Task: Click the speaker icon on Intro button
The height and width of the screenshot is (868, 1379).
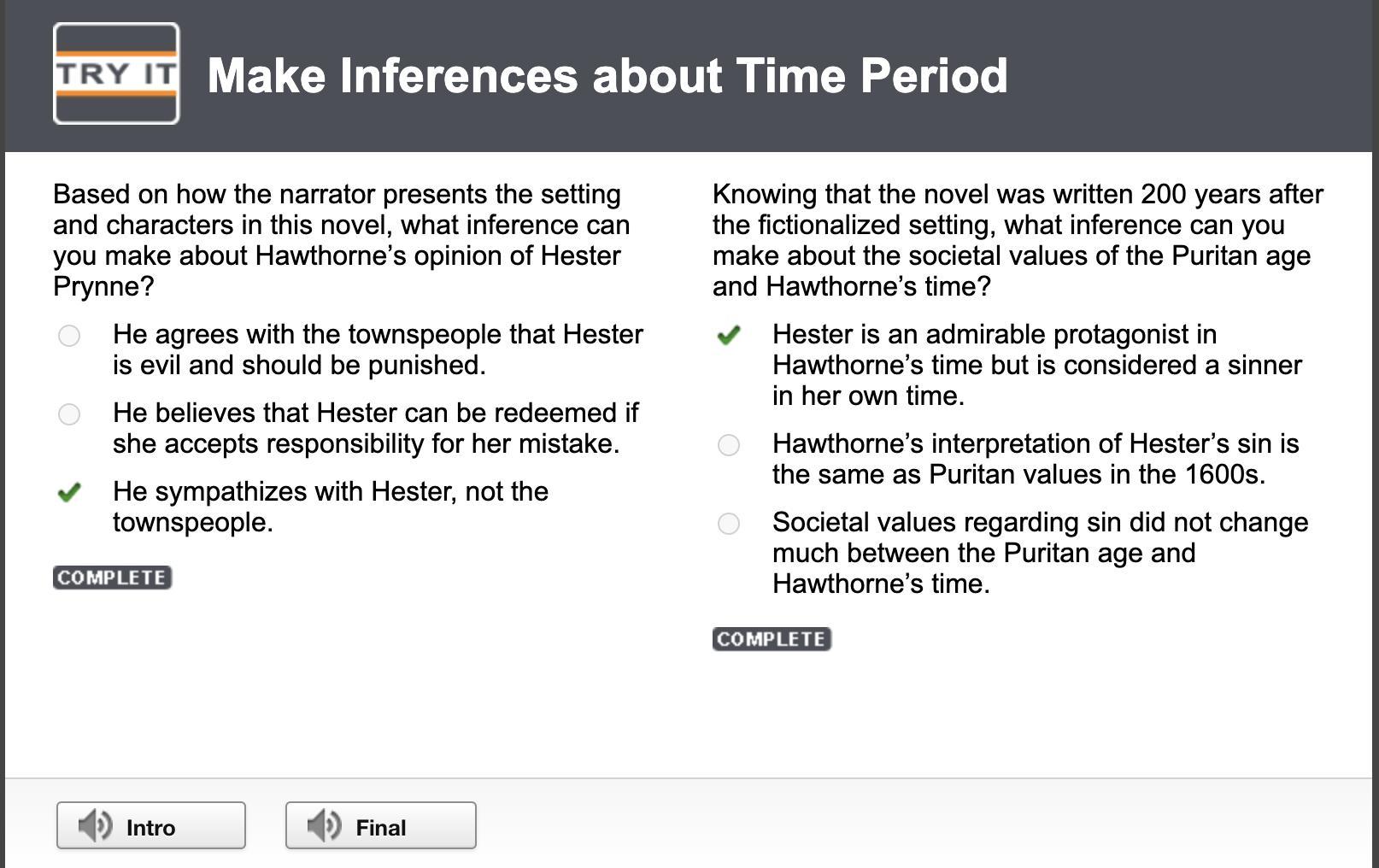Action: tap(95, 825)
